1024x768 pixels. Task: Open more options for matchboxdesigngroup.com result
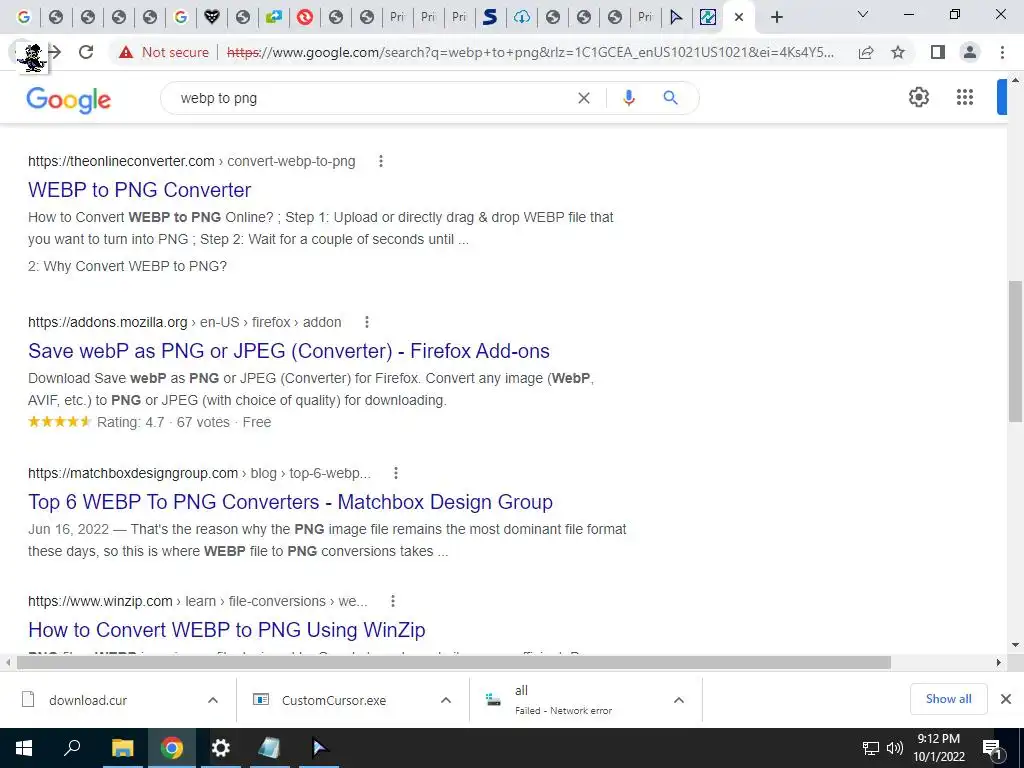(395, 473)
